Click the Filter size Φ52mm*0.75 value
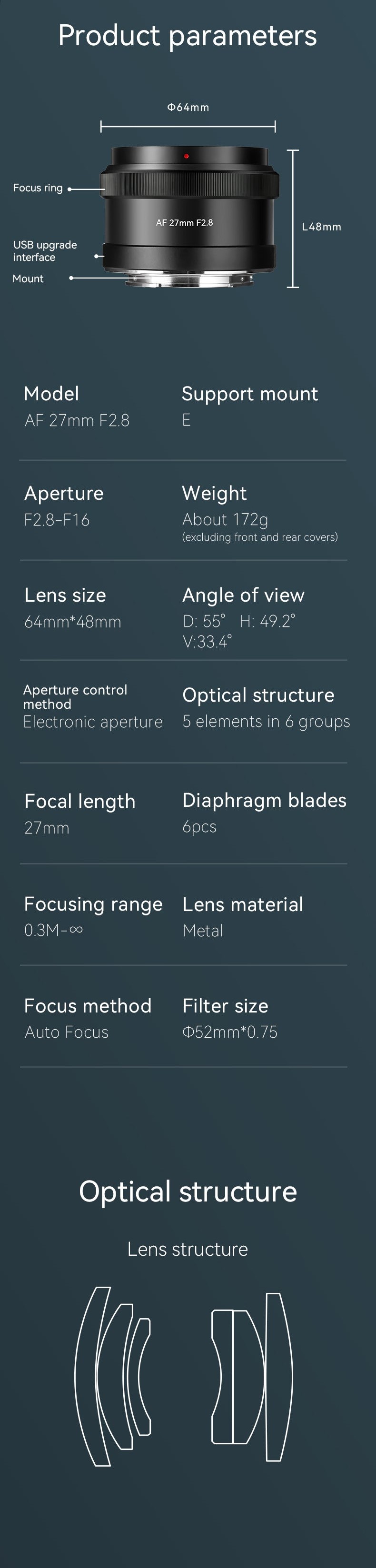Image resolution: width=376 pixels, height=1568 pixels. click(x=230, y=1032)
